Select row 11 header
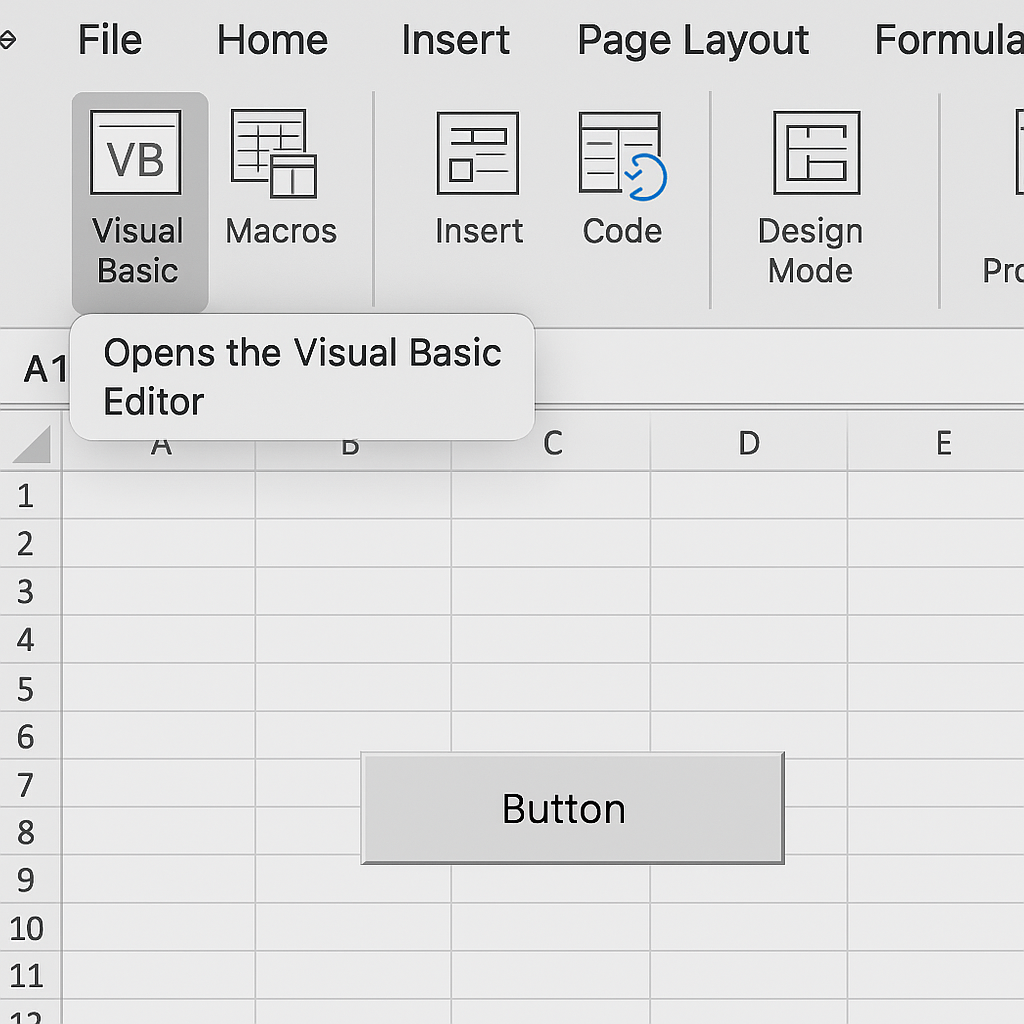The image size is (1024, 1024). [x=30, y=976]
